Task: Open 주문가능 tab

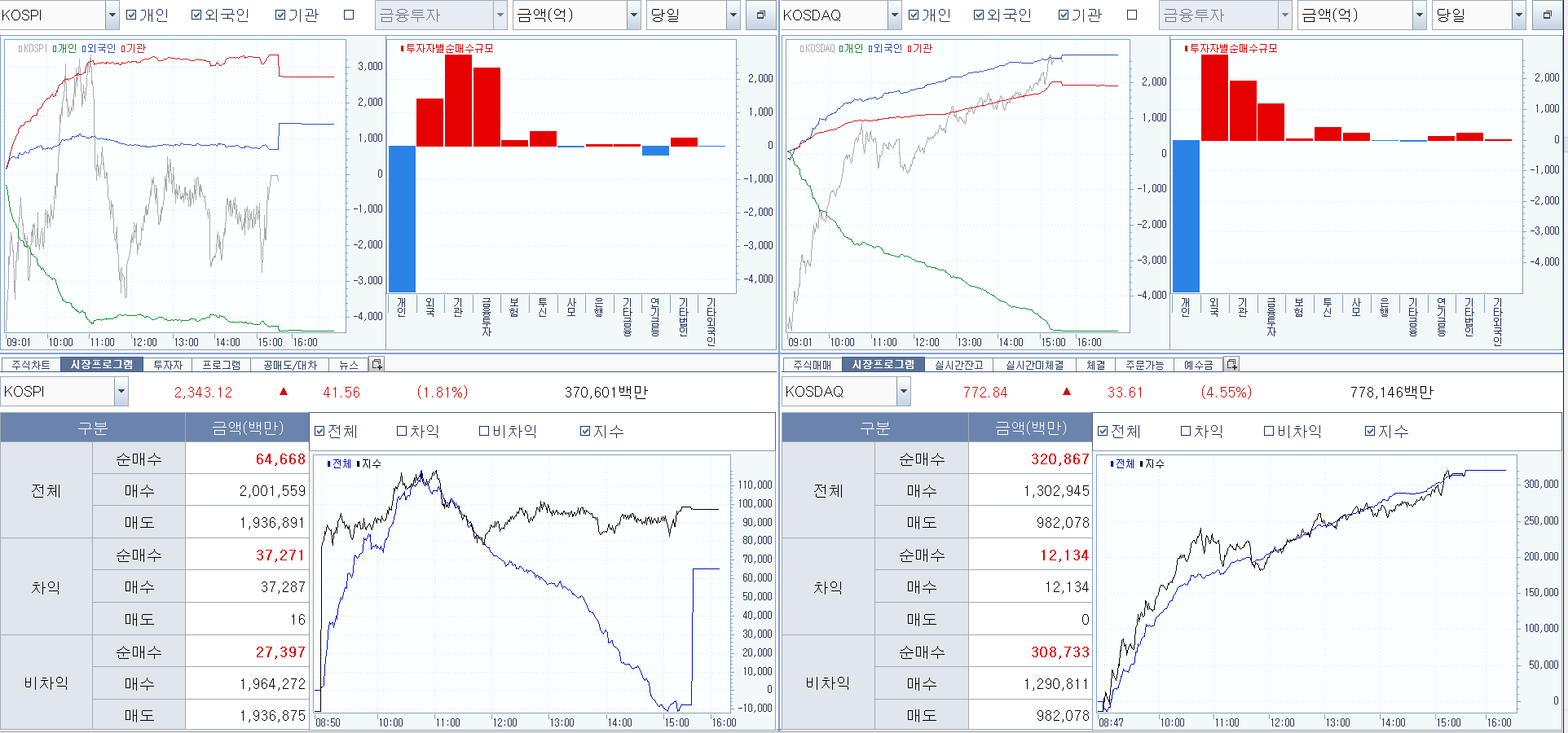Action: point(1145,365)
